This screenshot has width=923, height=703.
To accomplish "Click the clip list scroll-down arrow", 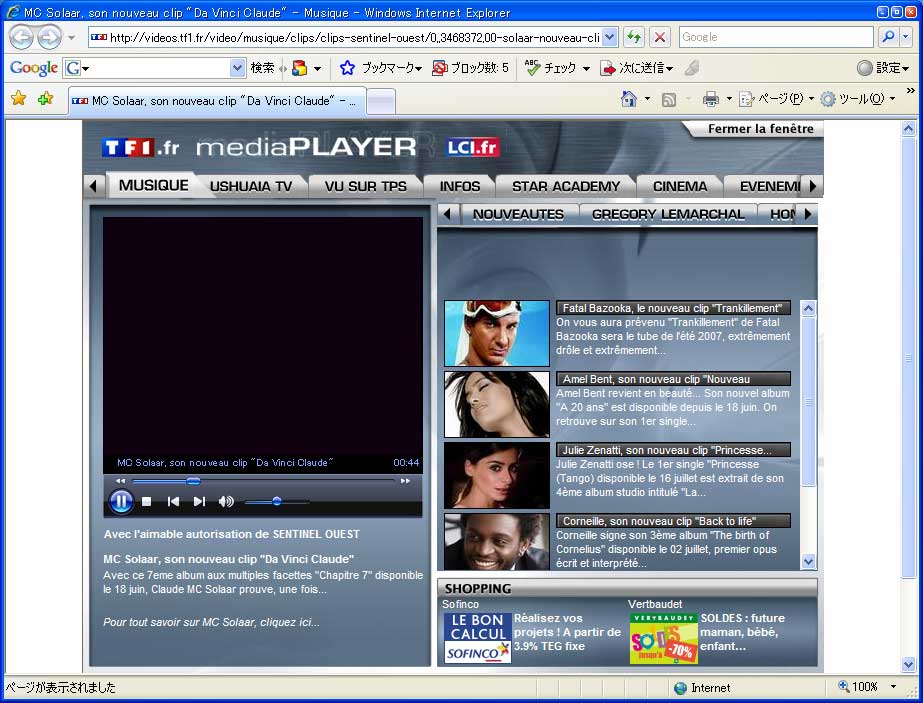I will click(x=808, y=561).
